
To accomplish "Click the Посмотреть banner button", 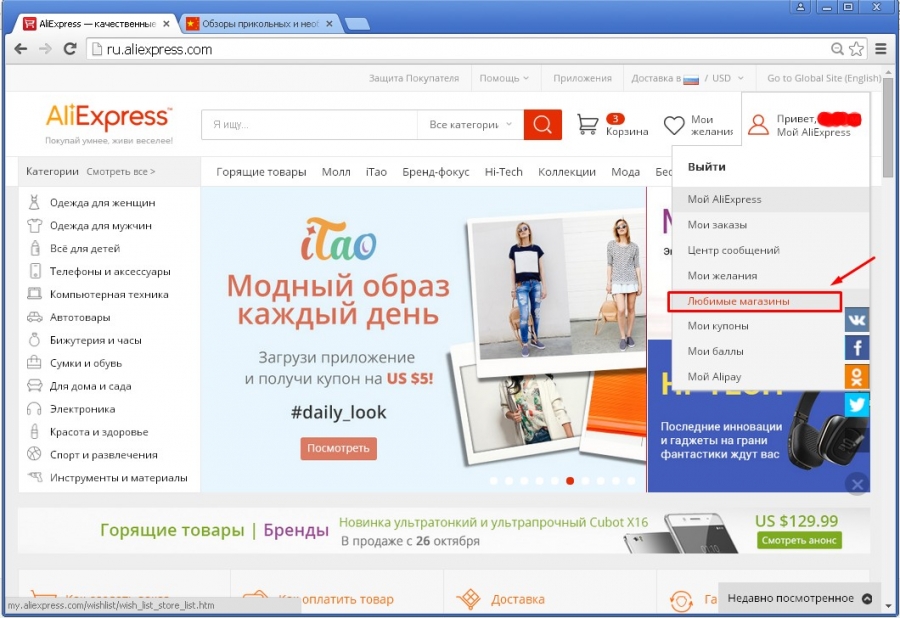I will tap(339, 448).
